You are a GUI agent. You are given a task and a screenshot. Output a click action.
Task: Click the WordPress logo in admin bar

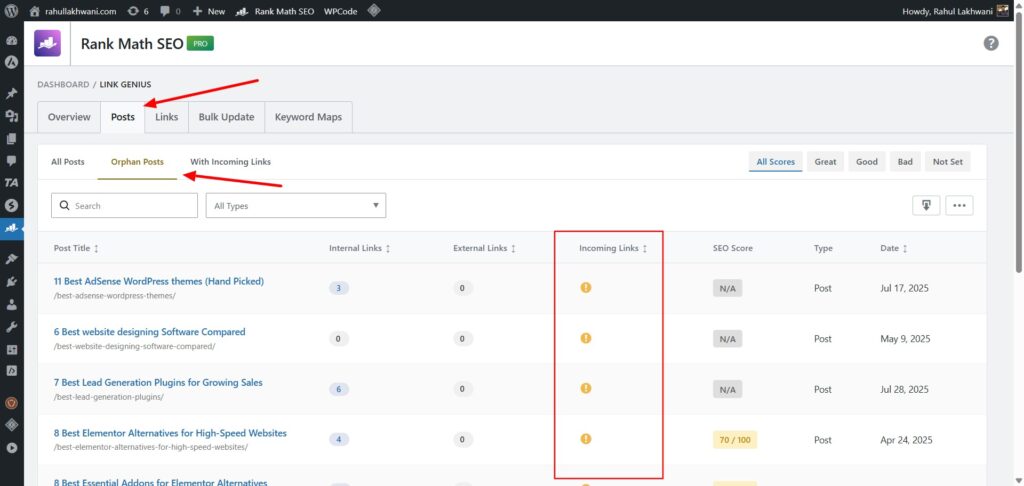click(11, 10)
